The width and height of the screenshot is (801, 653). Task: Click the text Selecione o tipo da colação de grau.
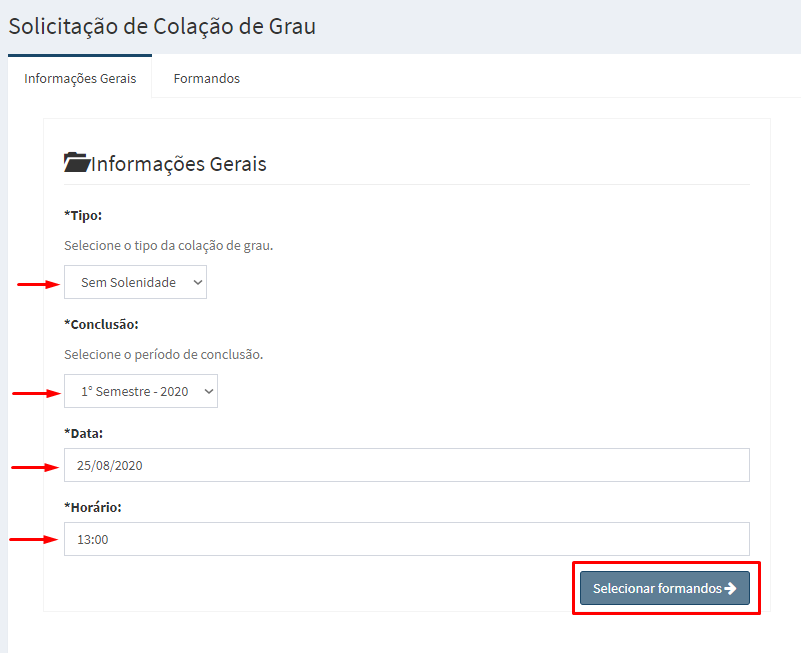point(169,246)
